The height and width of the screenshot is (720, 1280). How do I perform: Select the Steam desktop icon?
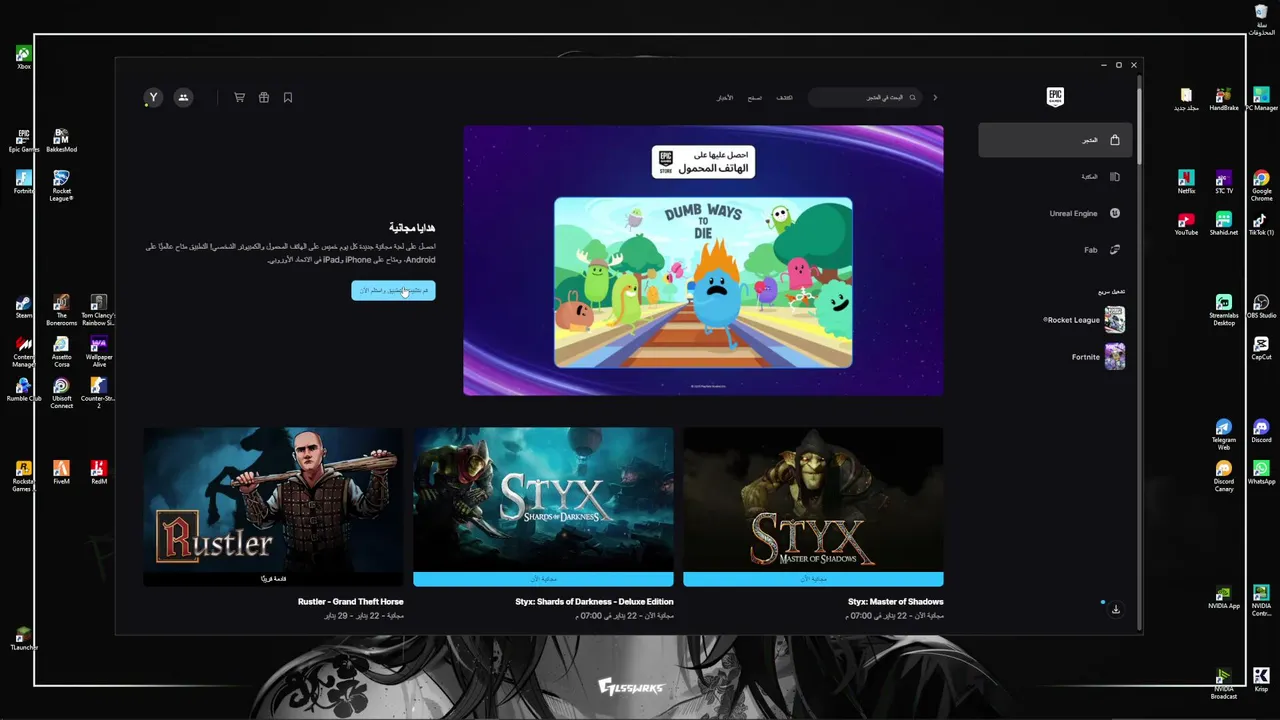24,306
